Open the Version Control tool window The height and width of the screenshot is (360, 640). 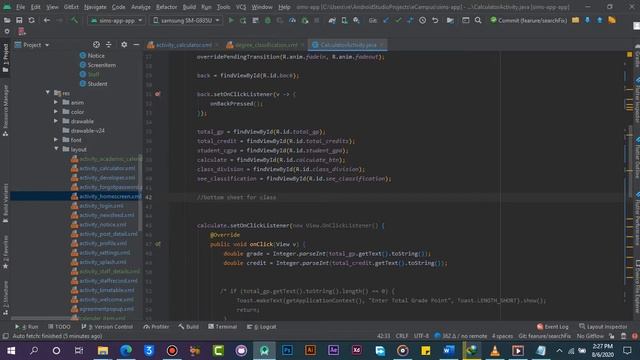pyautogui.click(x=107, y=327)
